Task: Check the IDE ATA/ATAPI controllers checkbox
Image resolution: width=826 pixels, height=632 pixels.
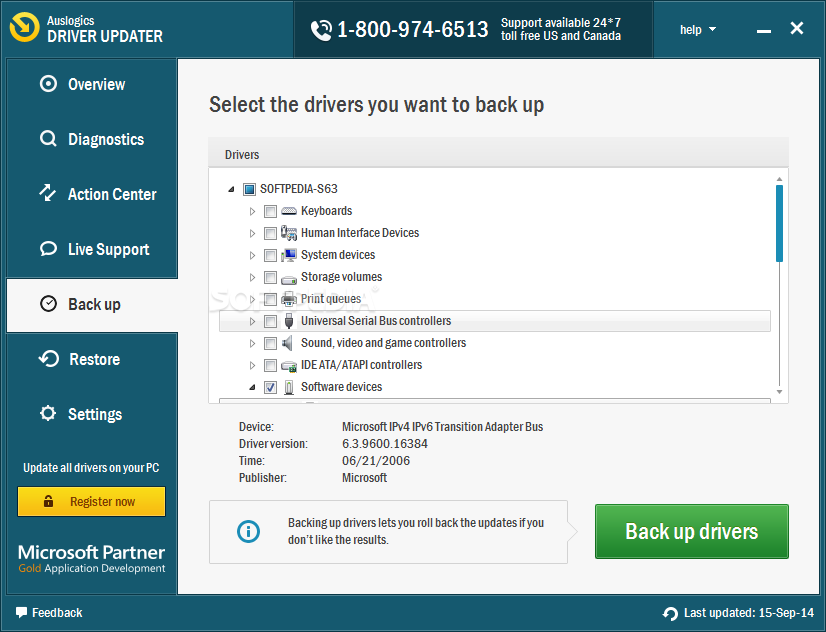Action: click(270, 365)
